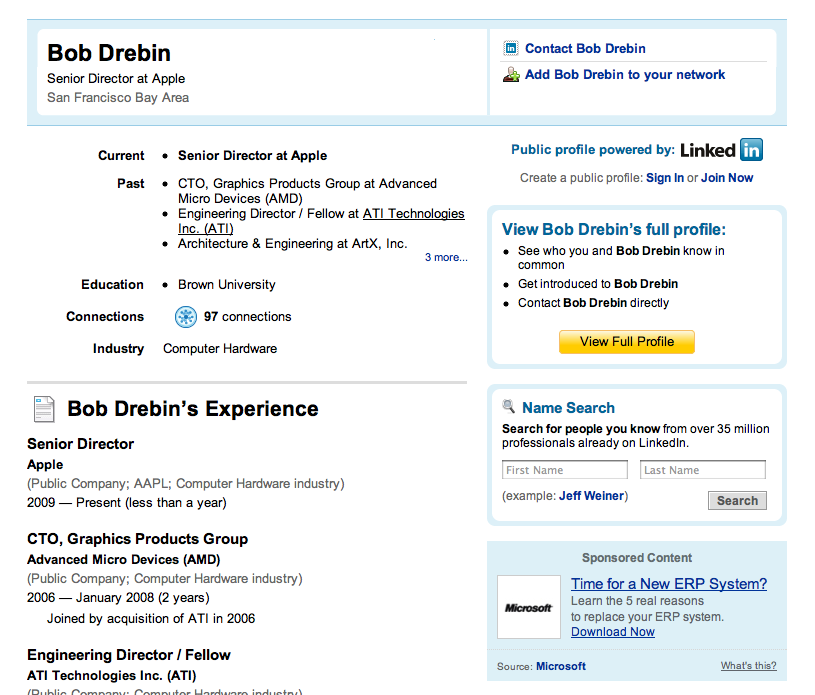Click the LinkedIn icon beside Contact Bob Drebin
Image resolution: width=815 pixels, height=695 pixels.
click(x=511, y=48)
